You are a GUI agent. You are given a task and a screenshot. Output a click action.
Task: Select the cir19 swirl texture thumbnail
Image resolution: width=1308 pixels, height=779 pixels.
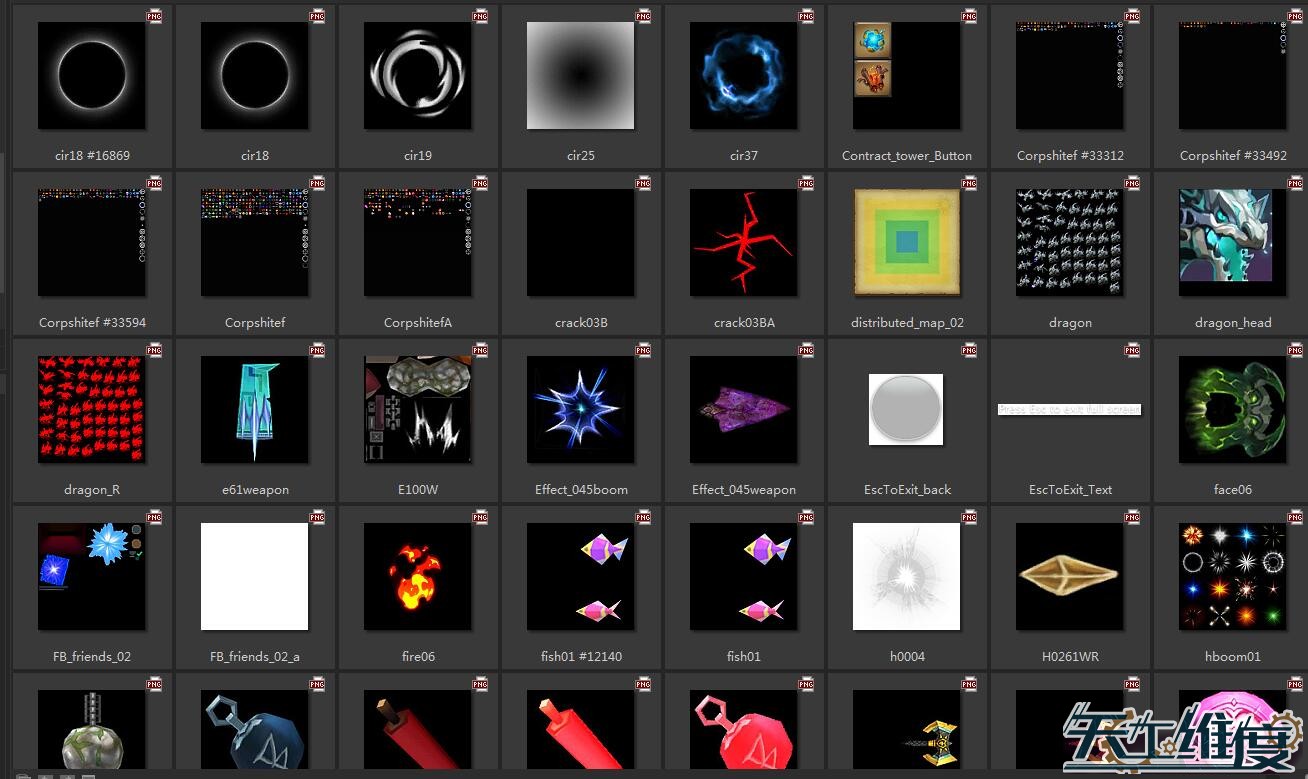(x=417, y=76)
